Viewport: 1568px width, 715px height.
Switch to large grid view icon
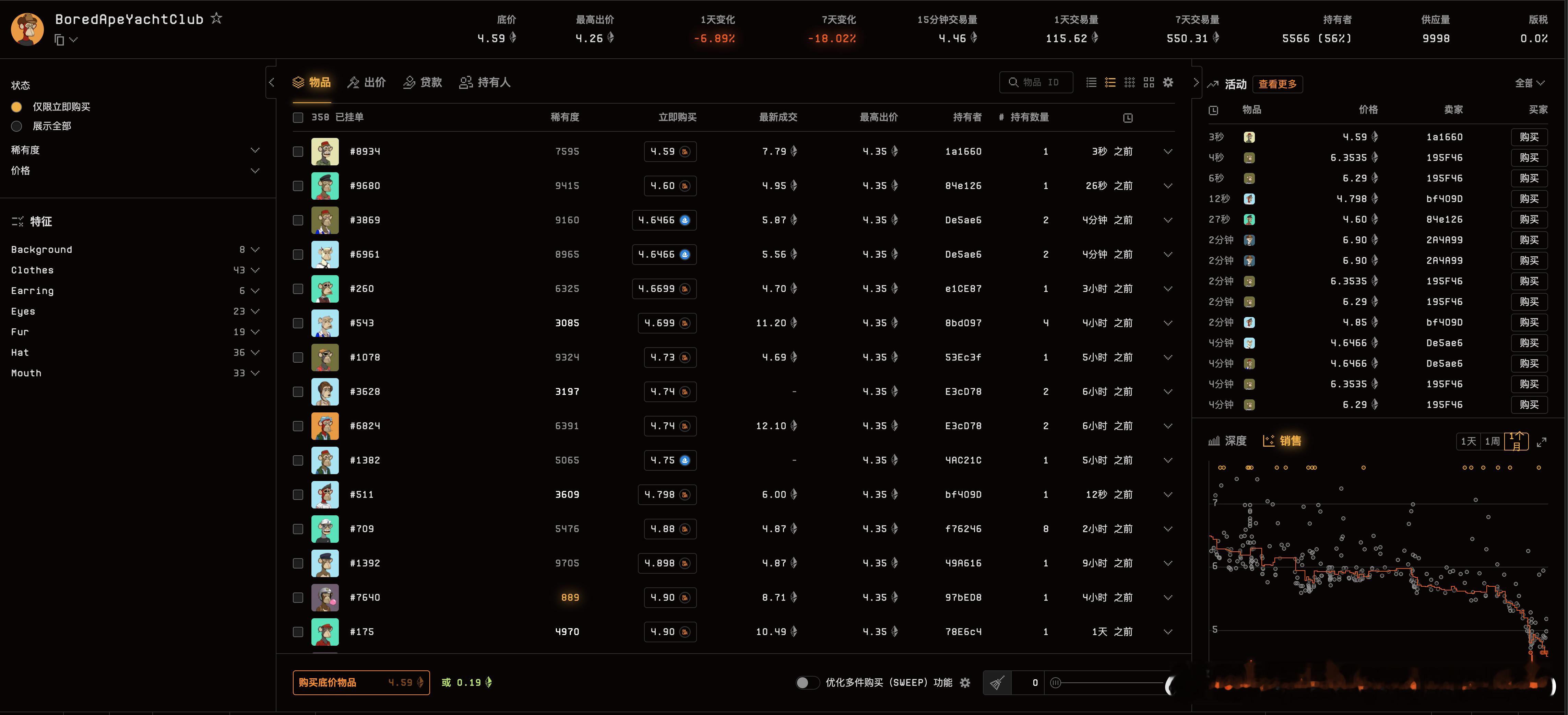coord(1149,82)
